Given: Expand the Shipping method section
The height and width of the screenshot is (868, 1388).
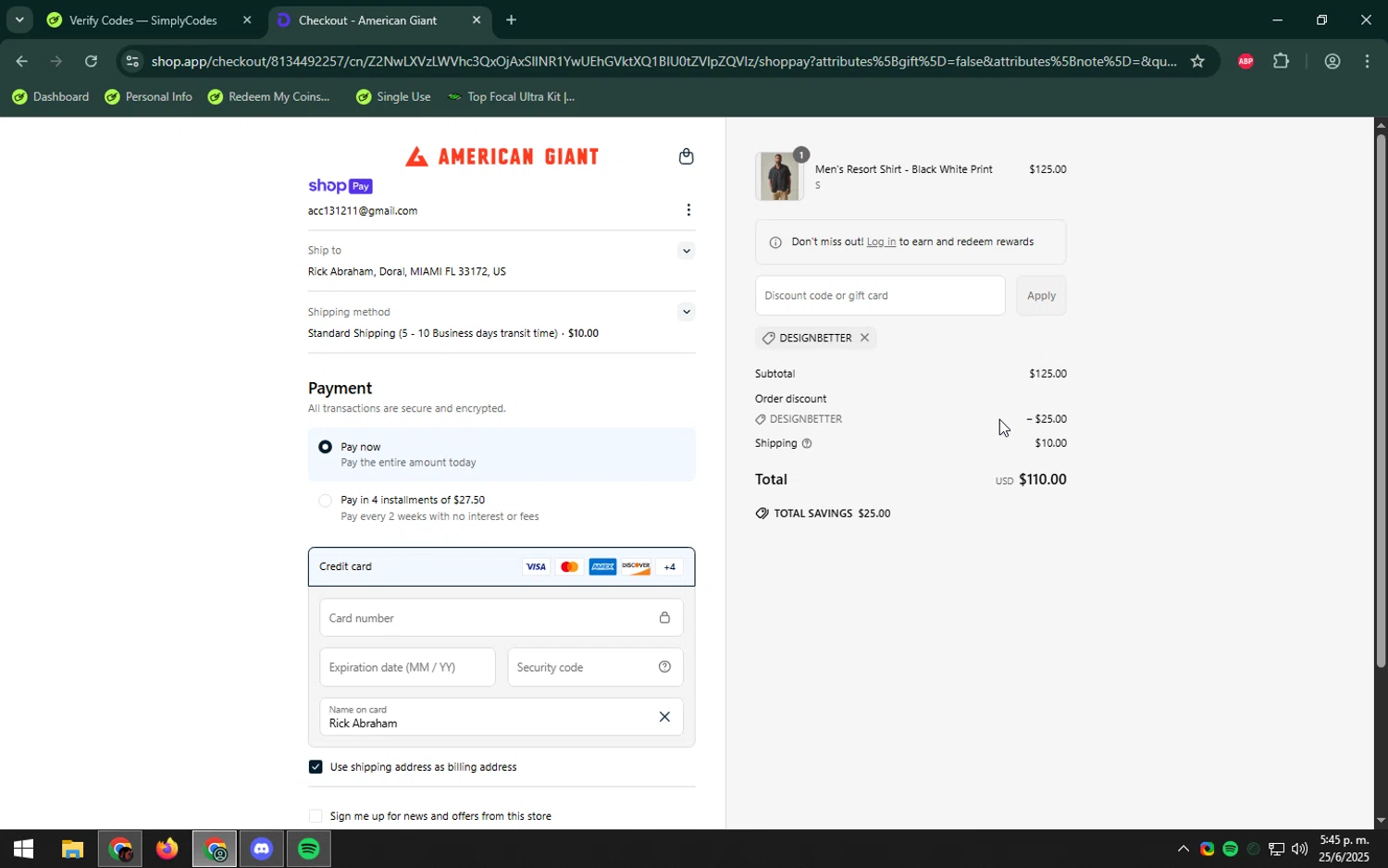Looking at the screenshot, I should (x=686, y=312).
